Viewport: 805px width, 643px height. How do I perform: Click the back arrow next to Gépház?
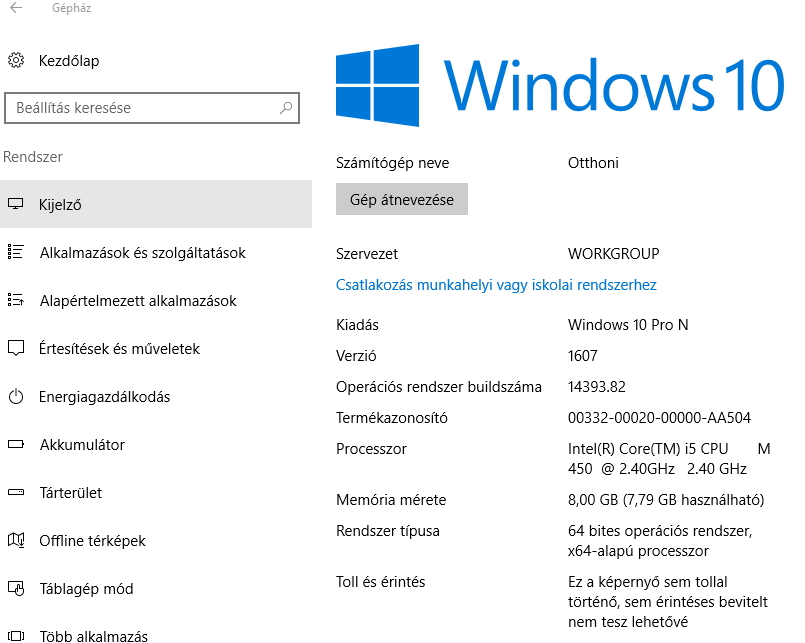coord(16,8)
